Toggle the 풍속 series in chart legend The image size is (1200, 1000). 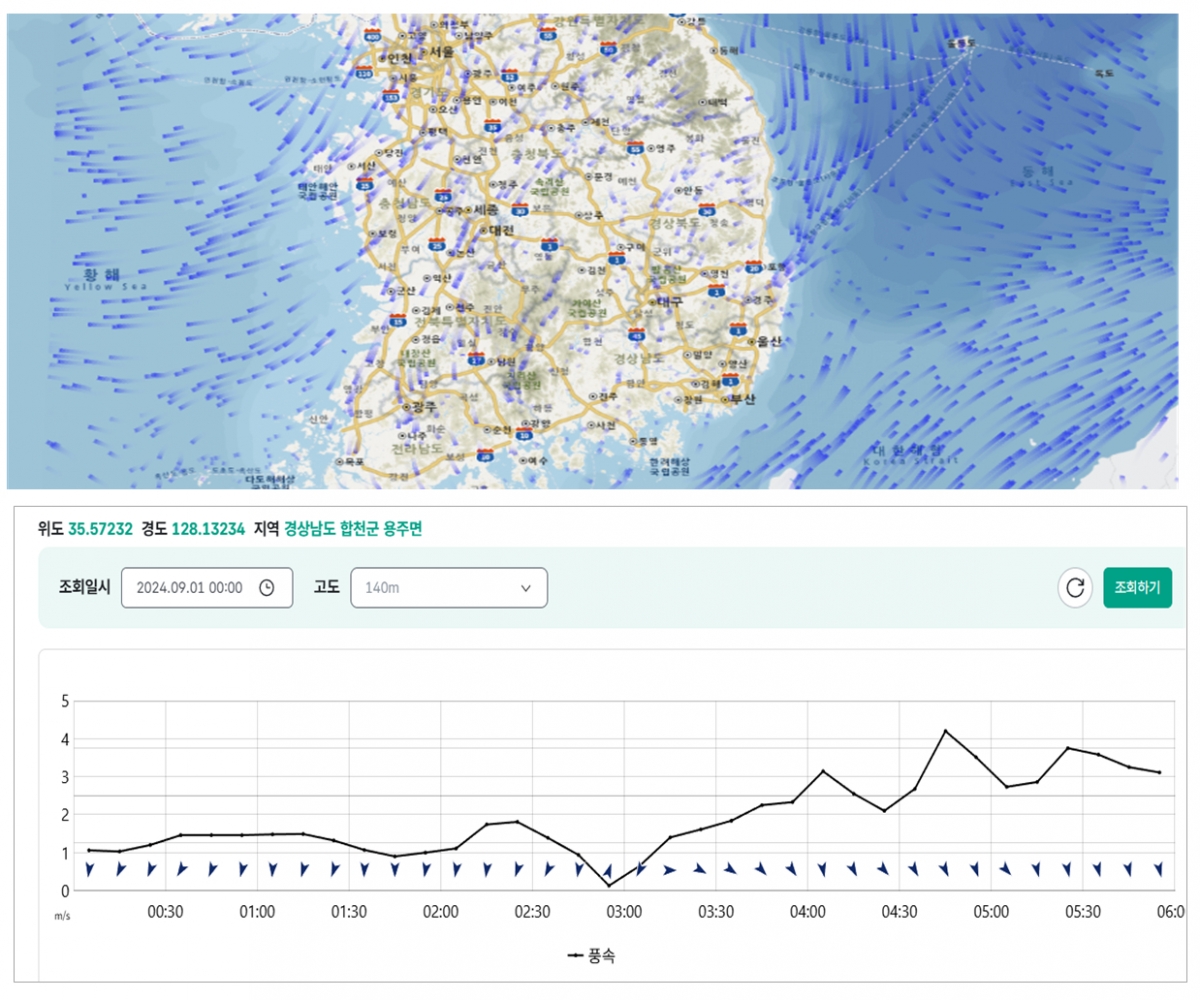(591, 956)
